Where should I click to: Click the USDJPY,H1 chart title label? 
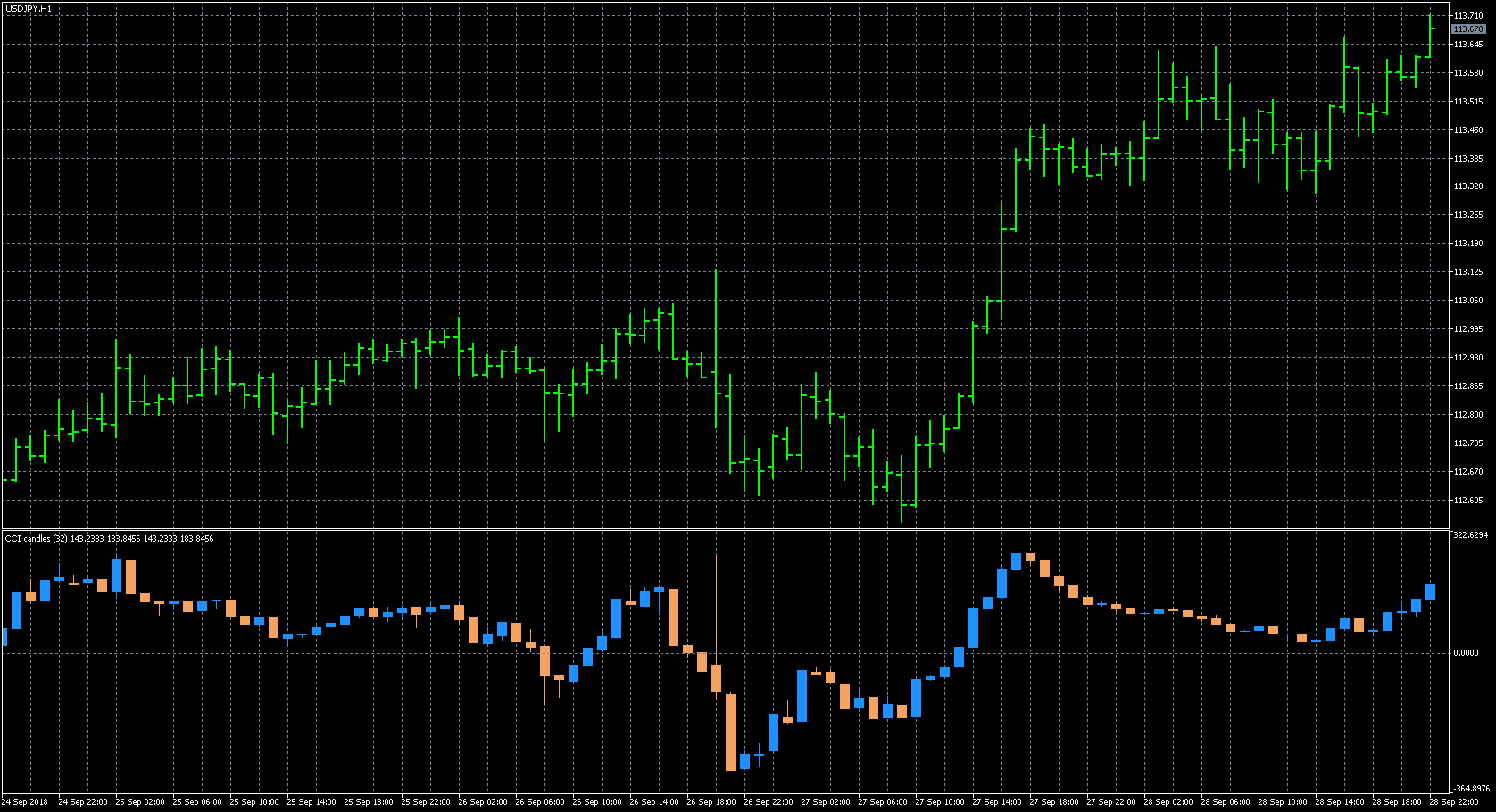coord(29,8)
